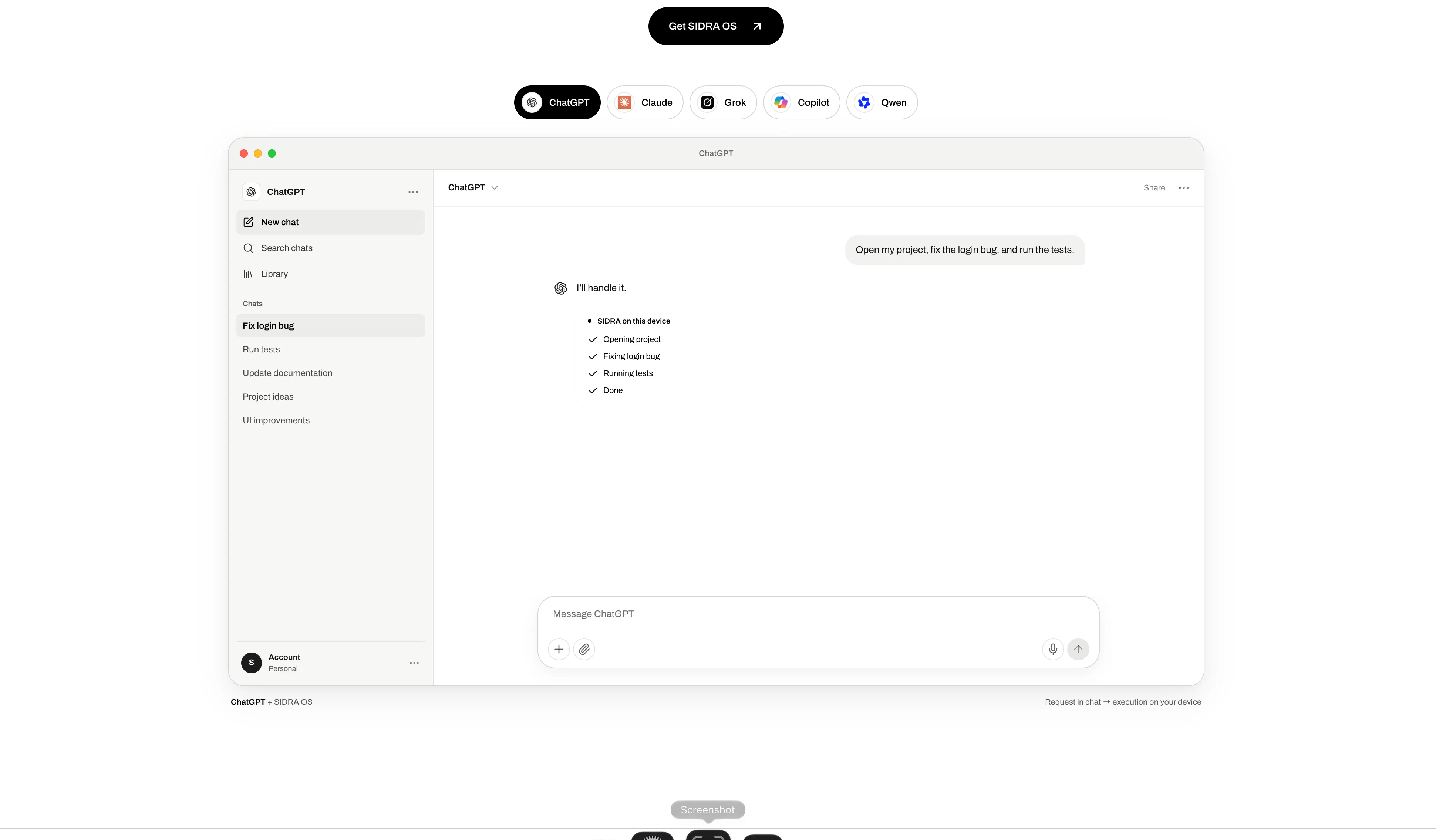Click the user message bubble text
Viewport: 1436px width, 840px height.
pos(965,250)
